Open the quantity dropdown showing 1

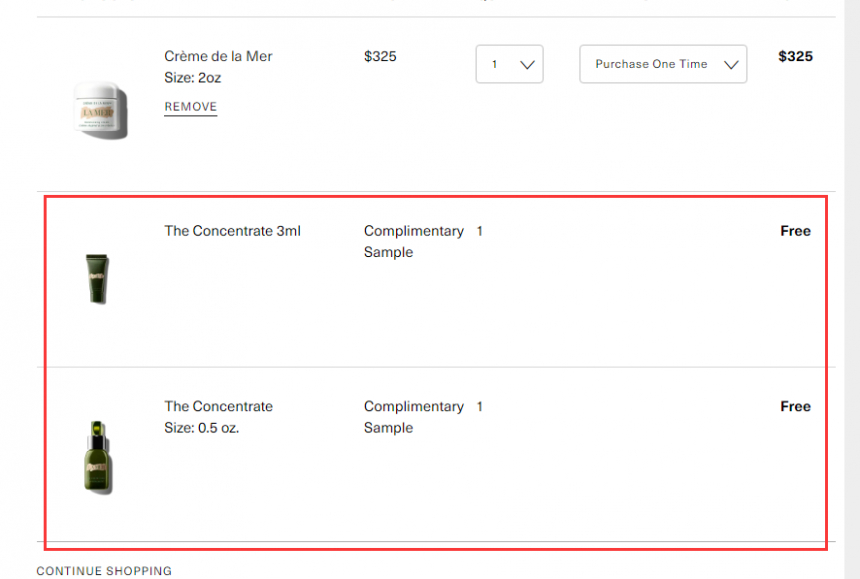pos(509,64)
